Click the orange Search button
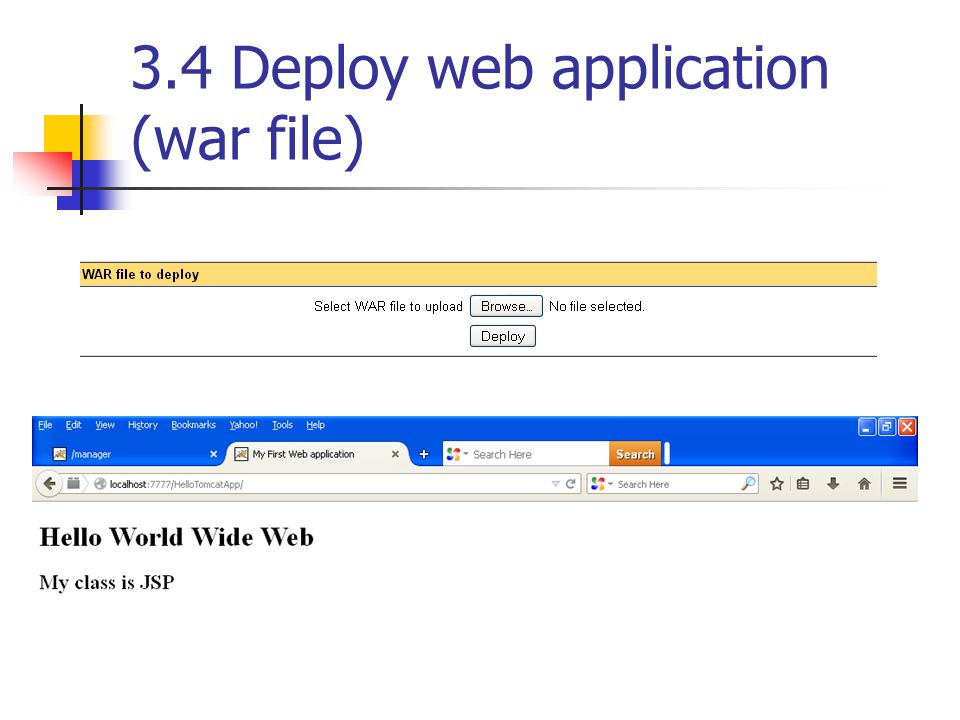This screenshot has height=720, width=960. [635, 454]
